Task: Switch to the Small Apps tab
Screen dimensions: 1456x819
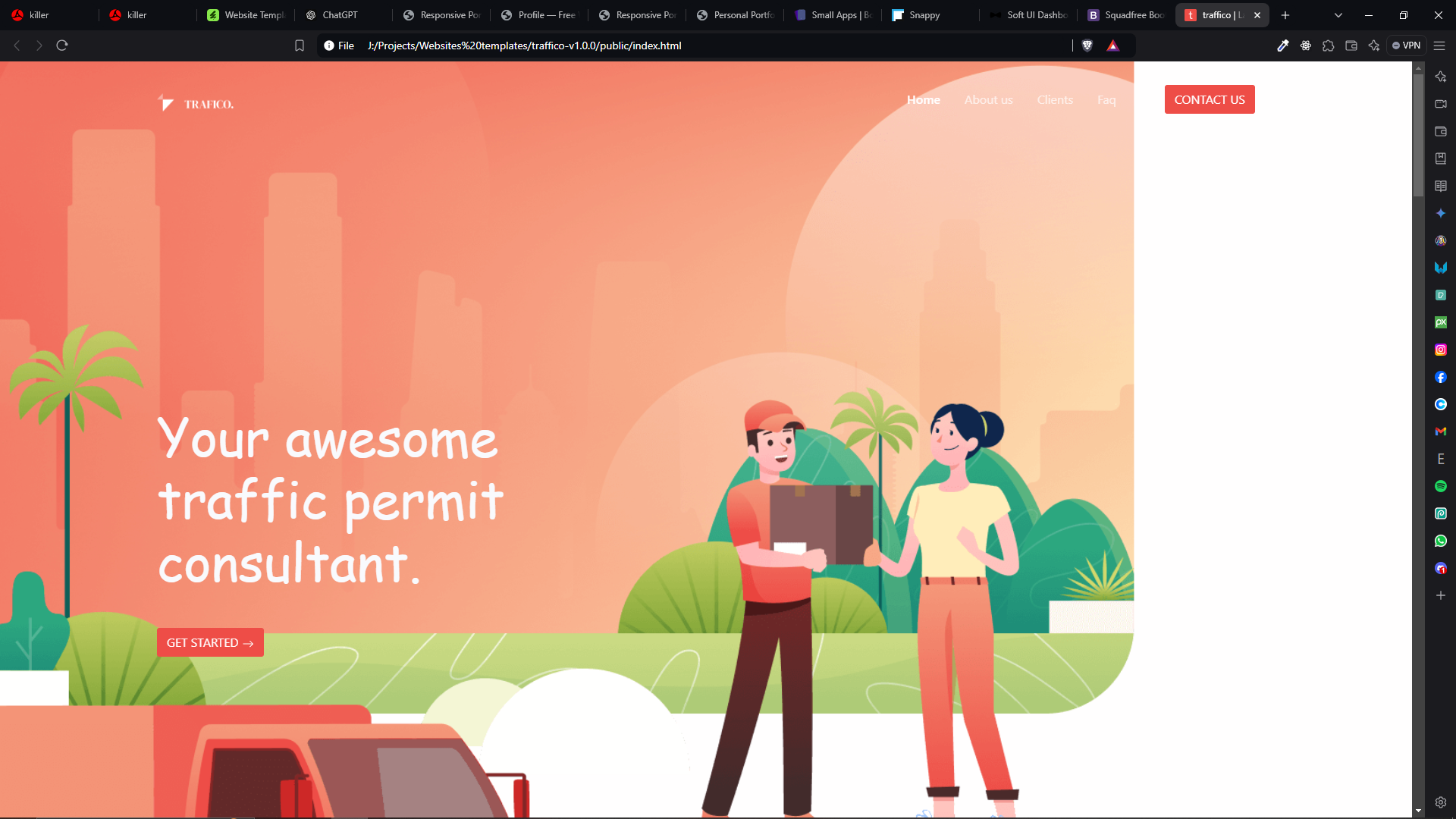Action: click(833, 15)
